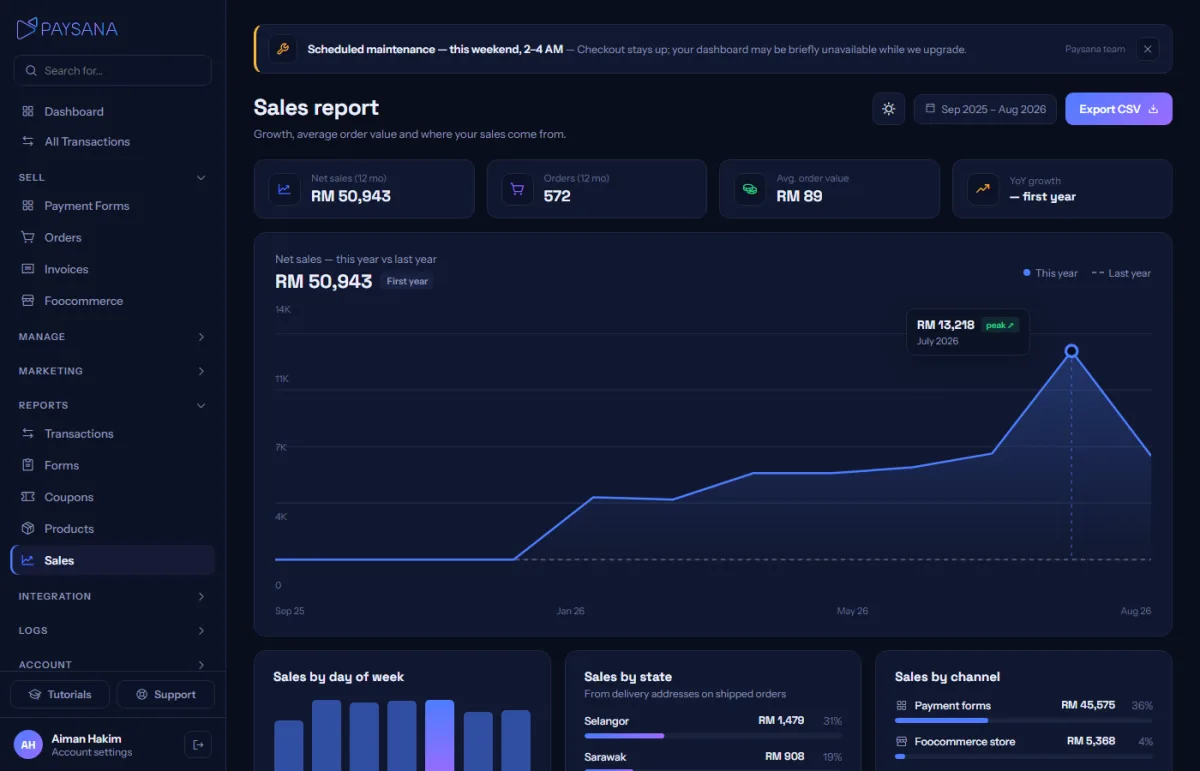The width and height of the screenshot is (1200, 771).
Task: Click the Orders cart icon
Action: 518,188
